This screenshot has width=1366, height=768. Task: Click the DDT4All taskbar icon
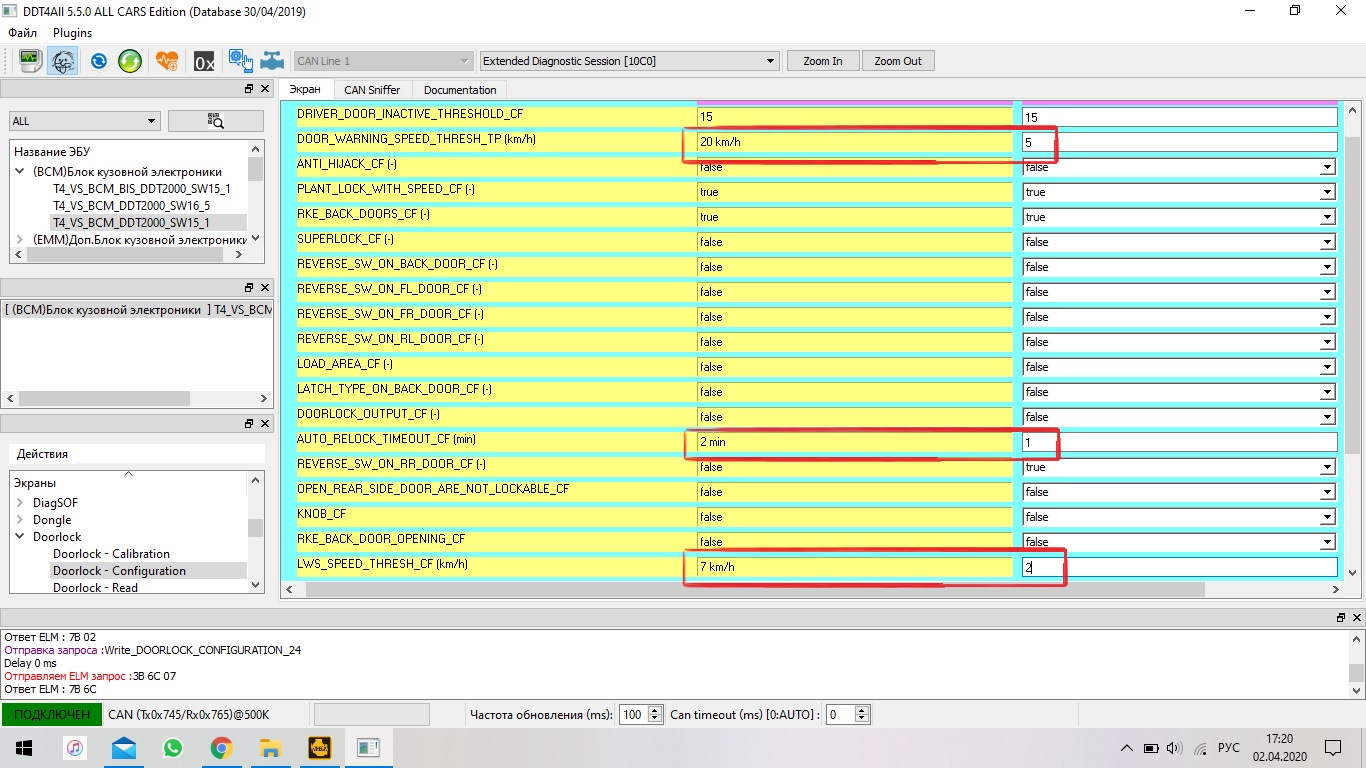point(368,747)
